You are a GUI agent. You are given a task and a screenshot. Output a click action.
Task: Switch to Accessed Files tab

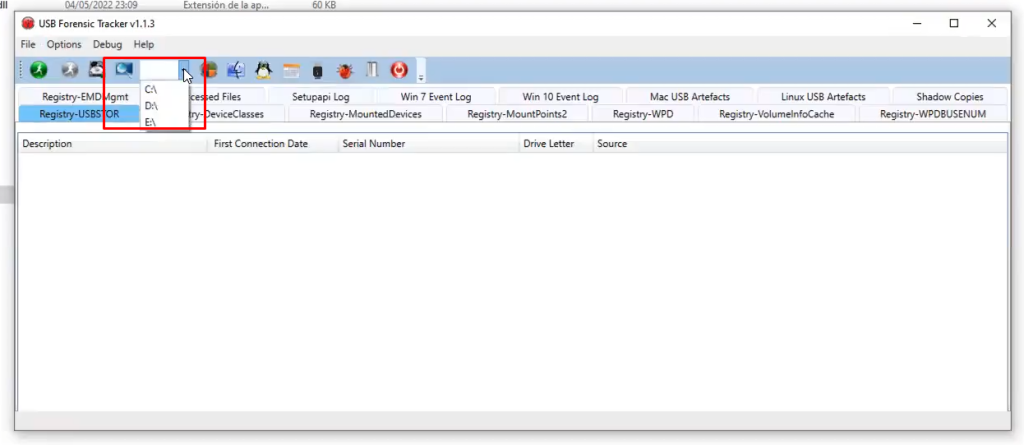click(x=228, y=97)
